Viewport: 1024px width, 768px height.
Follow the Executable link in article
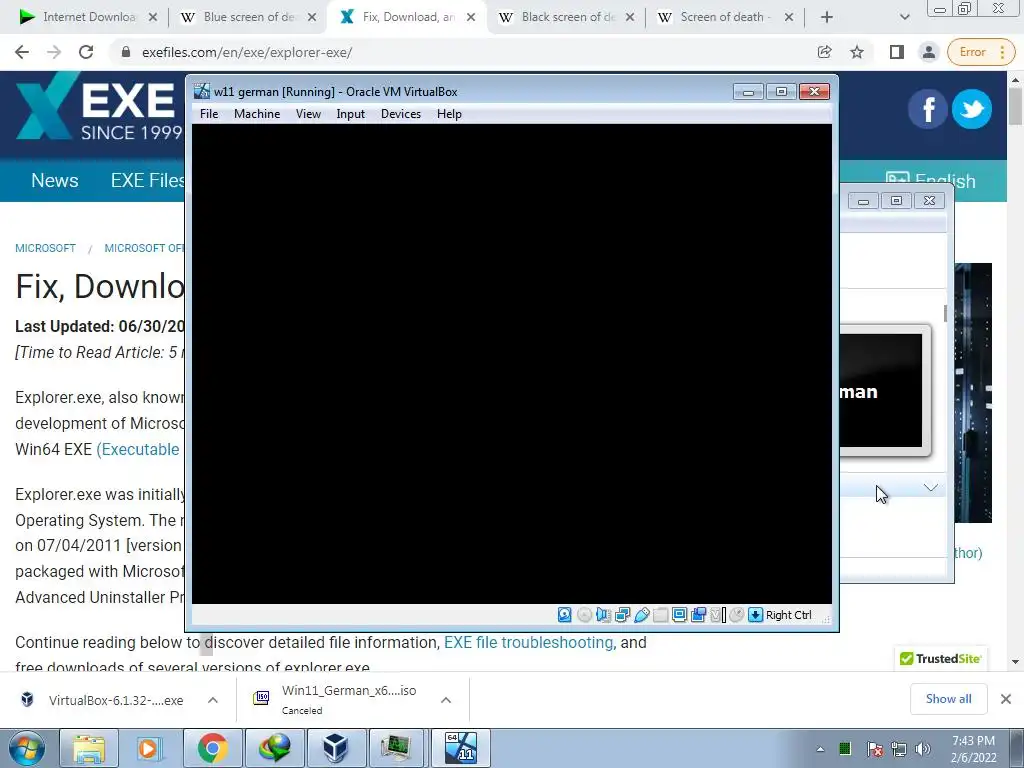pos(138,449)
